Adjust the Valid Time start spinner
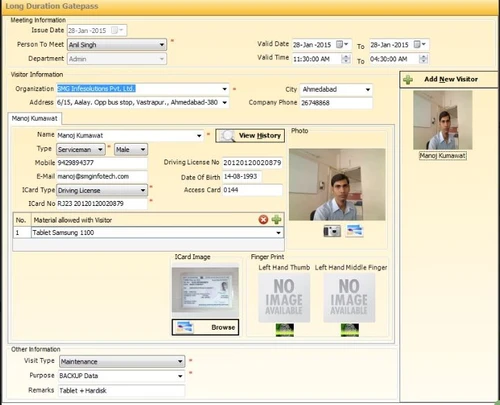Viewport: 500px width, 405px height. [346, 59]
